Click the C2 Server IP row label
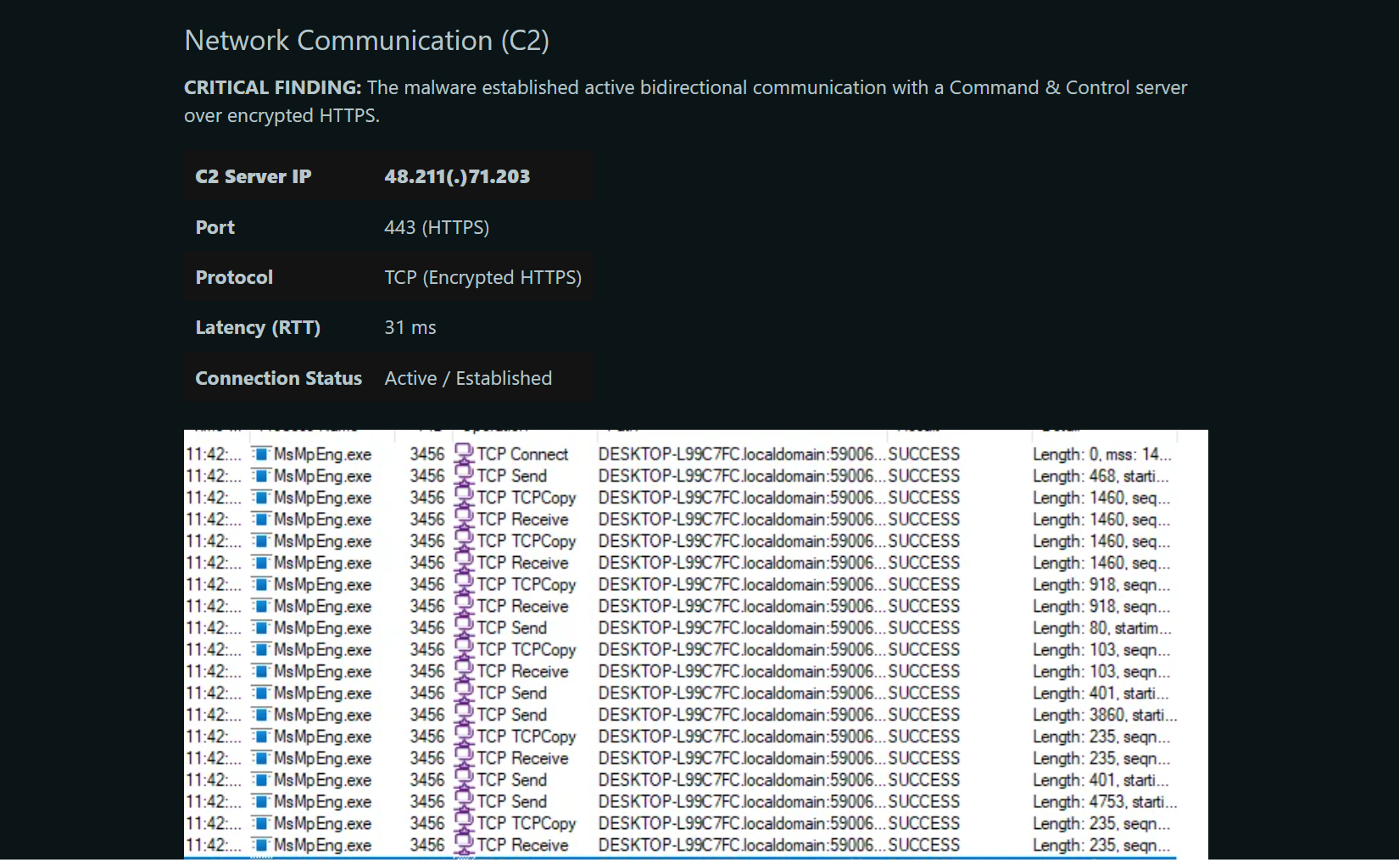This screenshot has width=1399, height=868. 254,176
